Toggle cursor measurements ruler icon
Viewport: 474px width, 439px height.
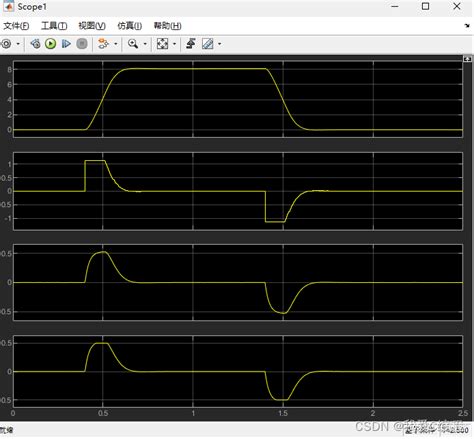pos(208,44)
